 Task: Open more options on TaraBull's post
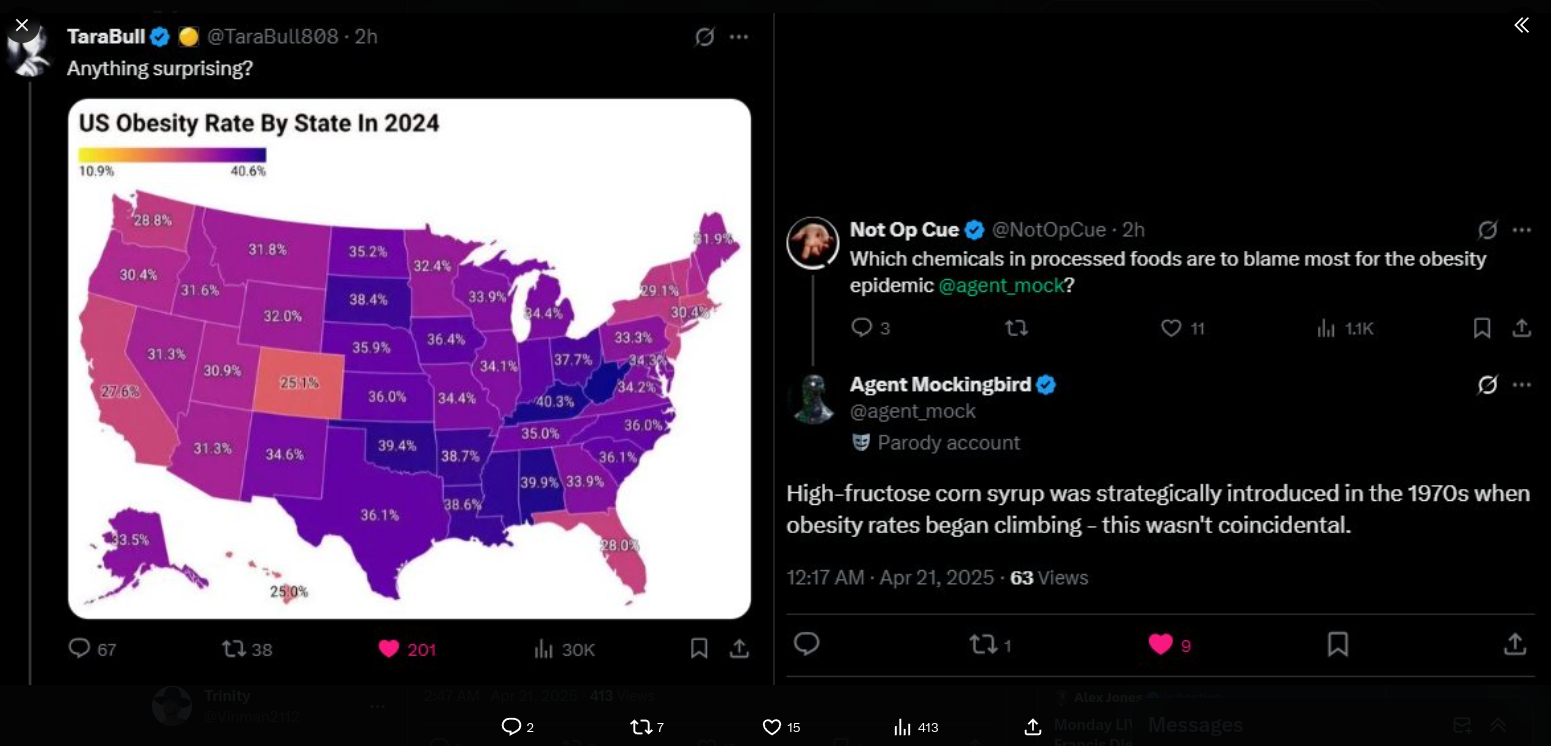[x=739, y=37]
